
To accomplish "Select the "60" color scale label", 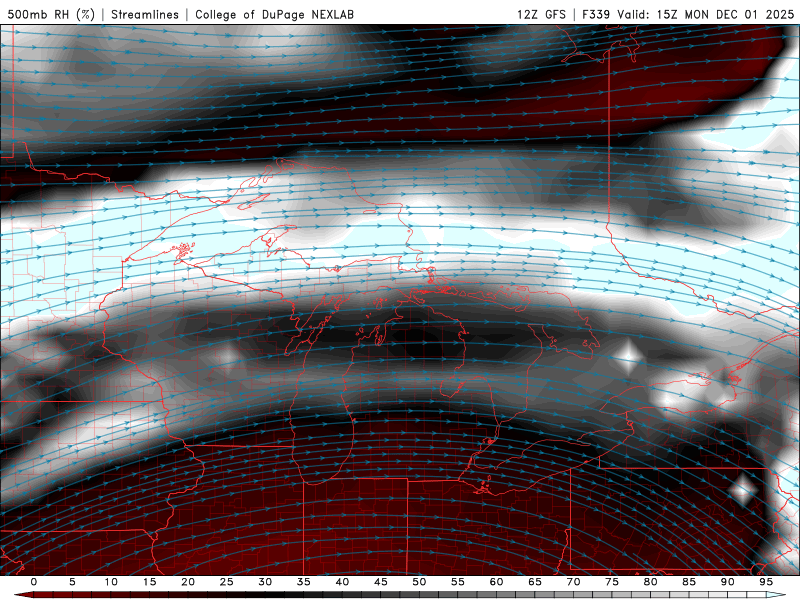I will click(x=496, y=582).
